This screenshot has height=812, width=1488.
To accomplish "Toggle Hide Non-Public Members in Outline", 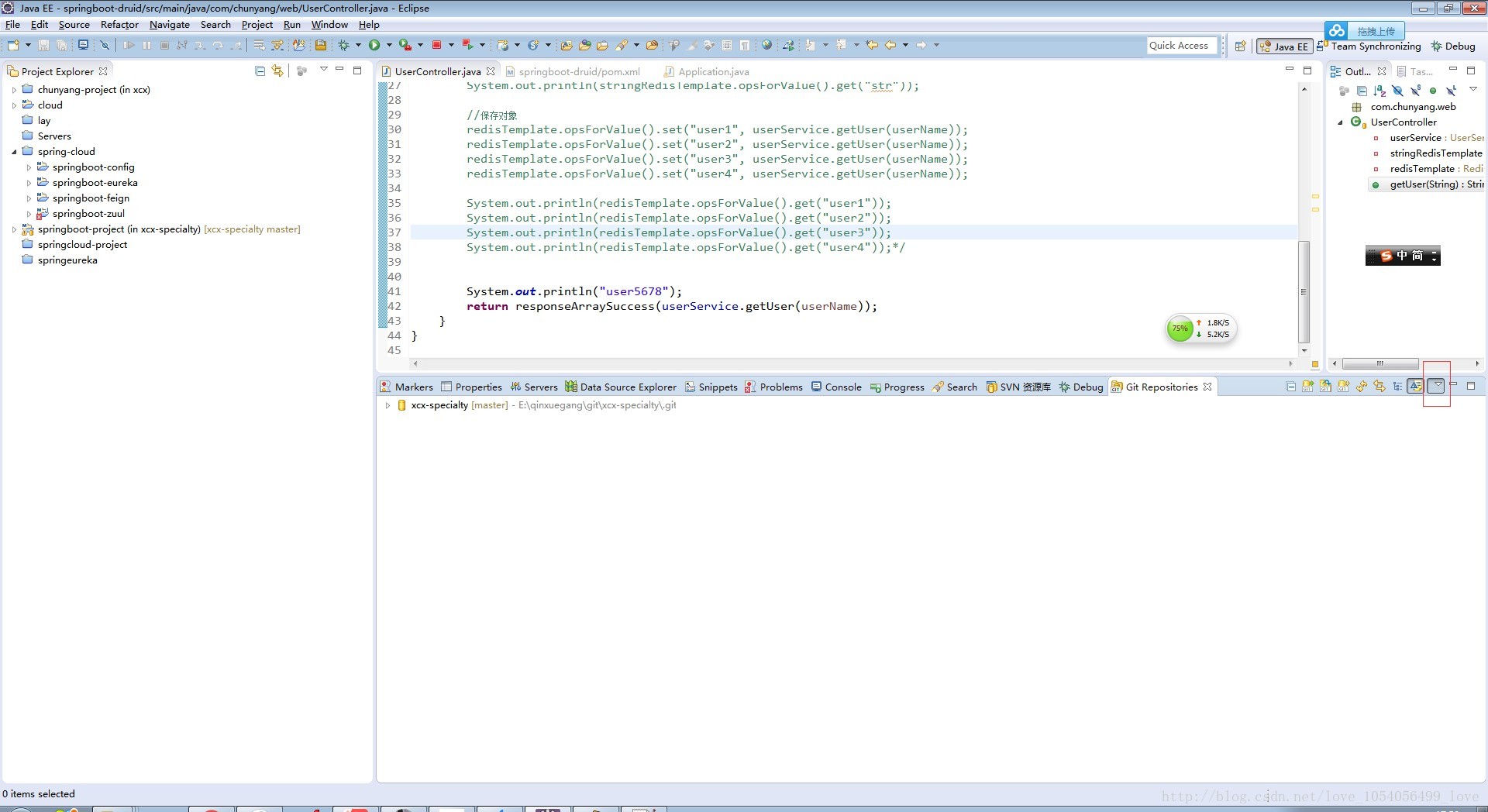I will [x=1433, y=91].
